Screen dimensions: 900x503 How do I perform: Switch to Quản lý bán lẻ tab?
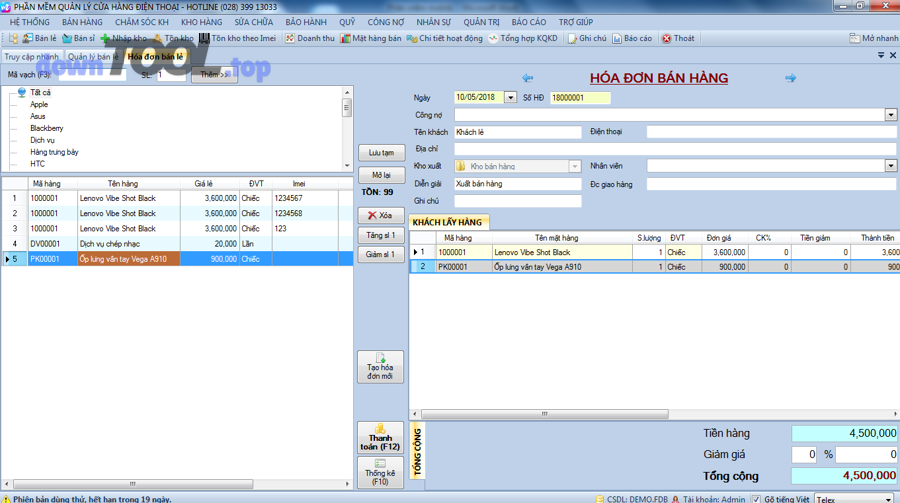(93, 57)
